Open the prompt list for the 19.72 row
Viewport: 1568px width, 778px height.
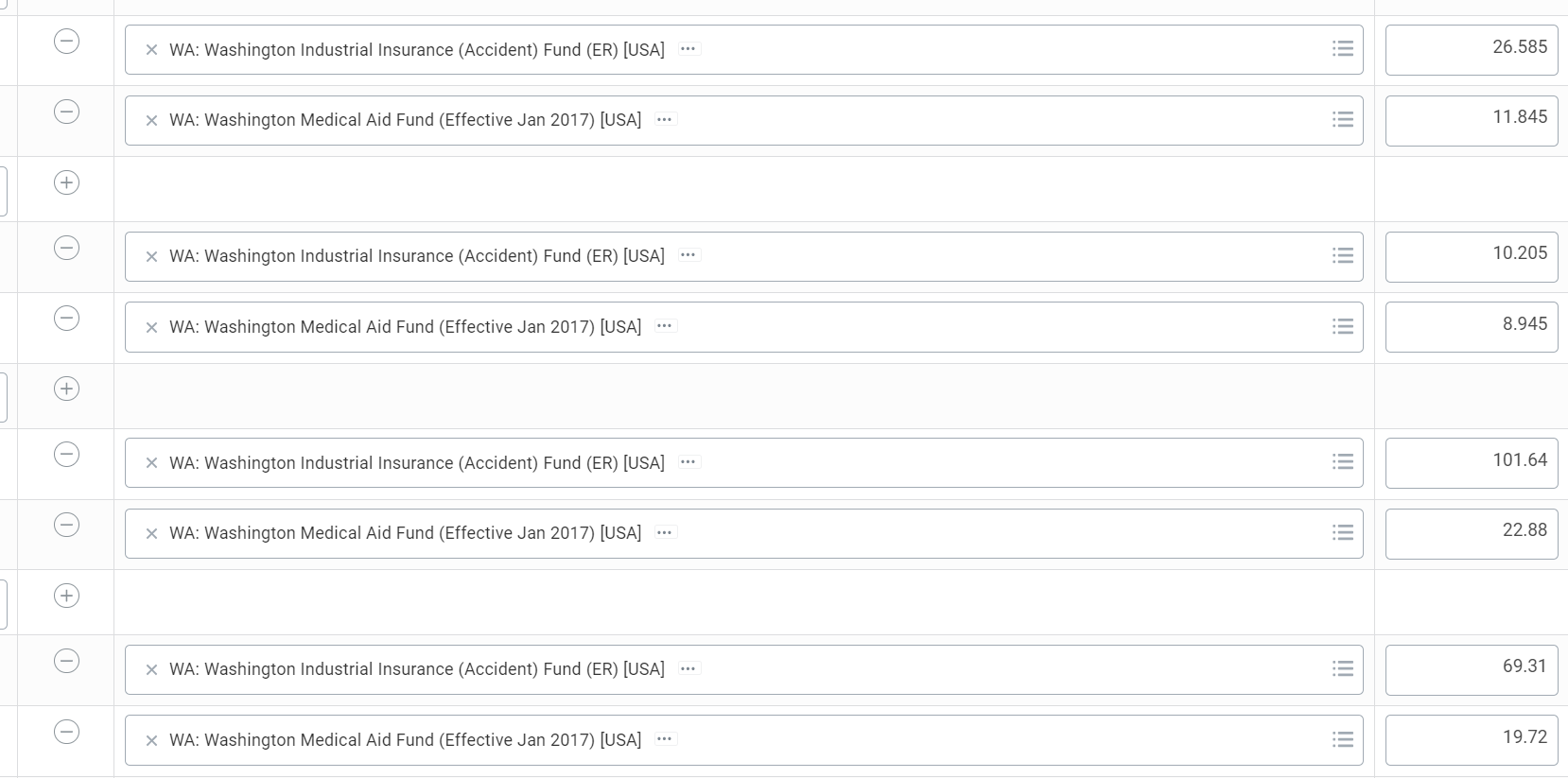pyautogui.click(x=1342, y=739)
